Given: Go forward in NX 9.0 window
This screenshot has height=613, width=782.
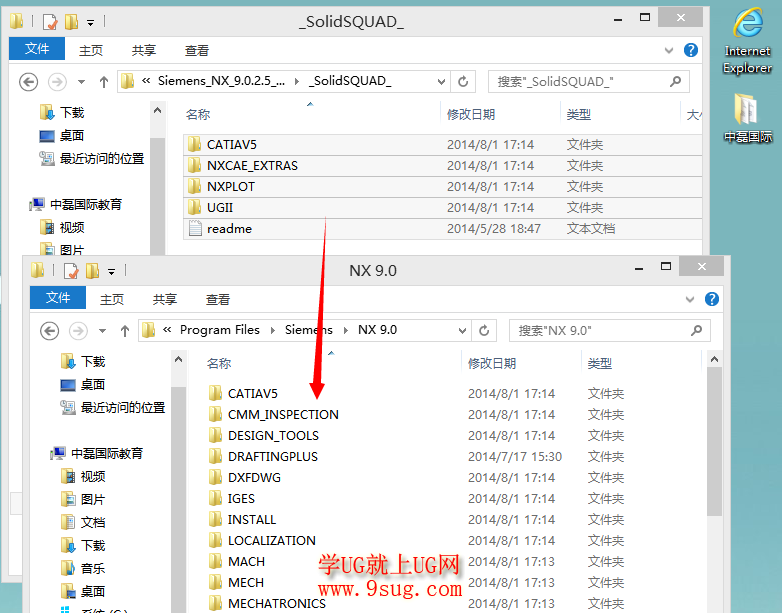Looking at the screenshot, I should [x=78, y=330].
